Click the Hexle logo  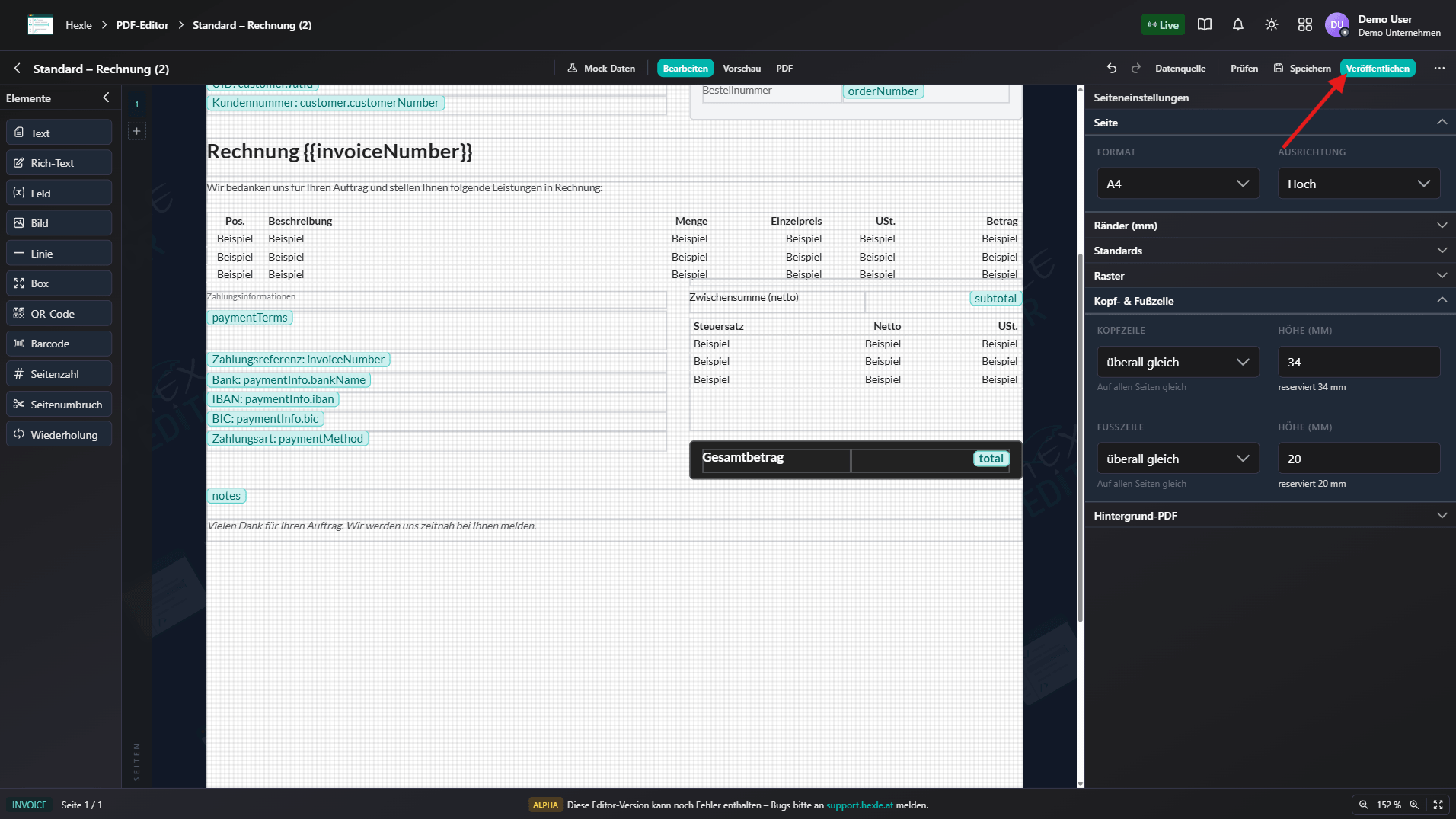point(40,25)
